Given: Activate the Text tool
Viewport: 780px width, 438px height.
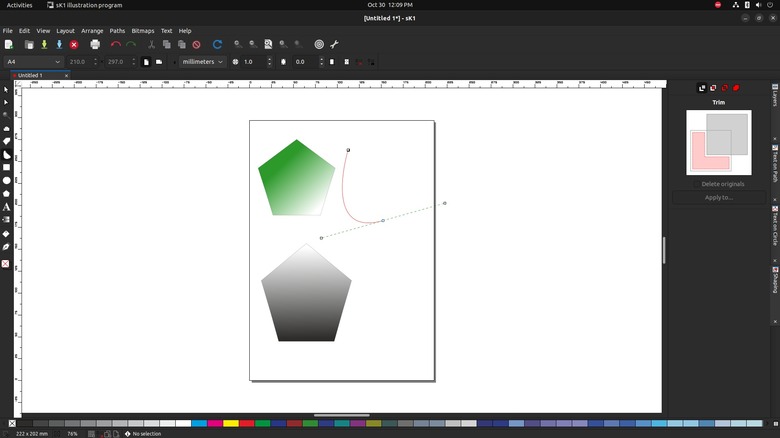Looking at the screenshot, I should (x=6, y=207).
